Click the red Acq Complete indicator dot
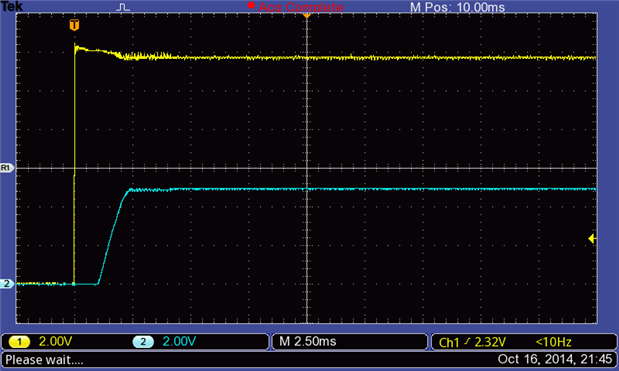 251,6
